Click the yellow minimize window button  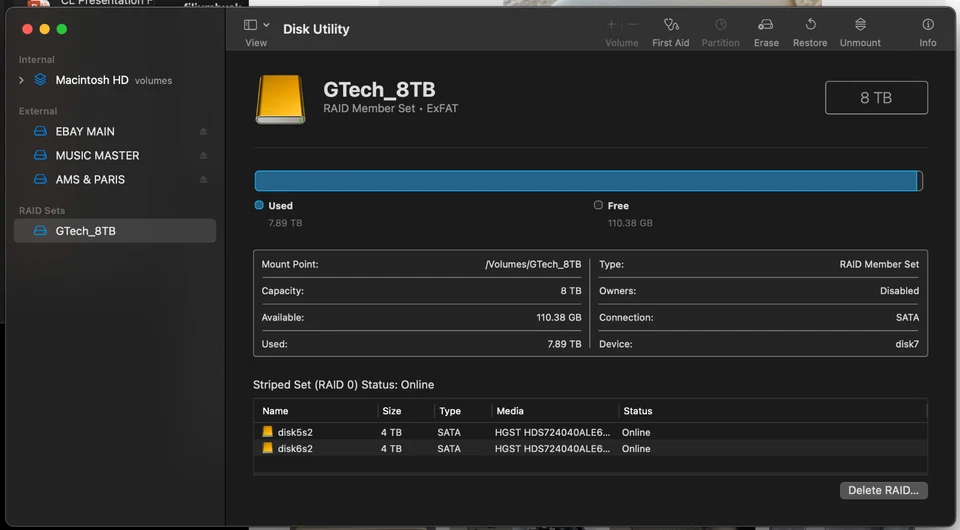click(x=44, y=29)
